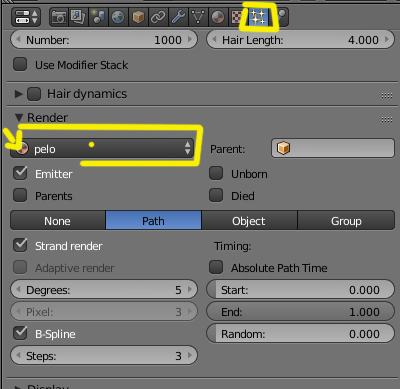Open the Render properties camera tab
Image resolution: width=400 pixels, height=389 pixels.
59,17
